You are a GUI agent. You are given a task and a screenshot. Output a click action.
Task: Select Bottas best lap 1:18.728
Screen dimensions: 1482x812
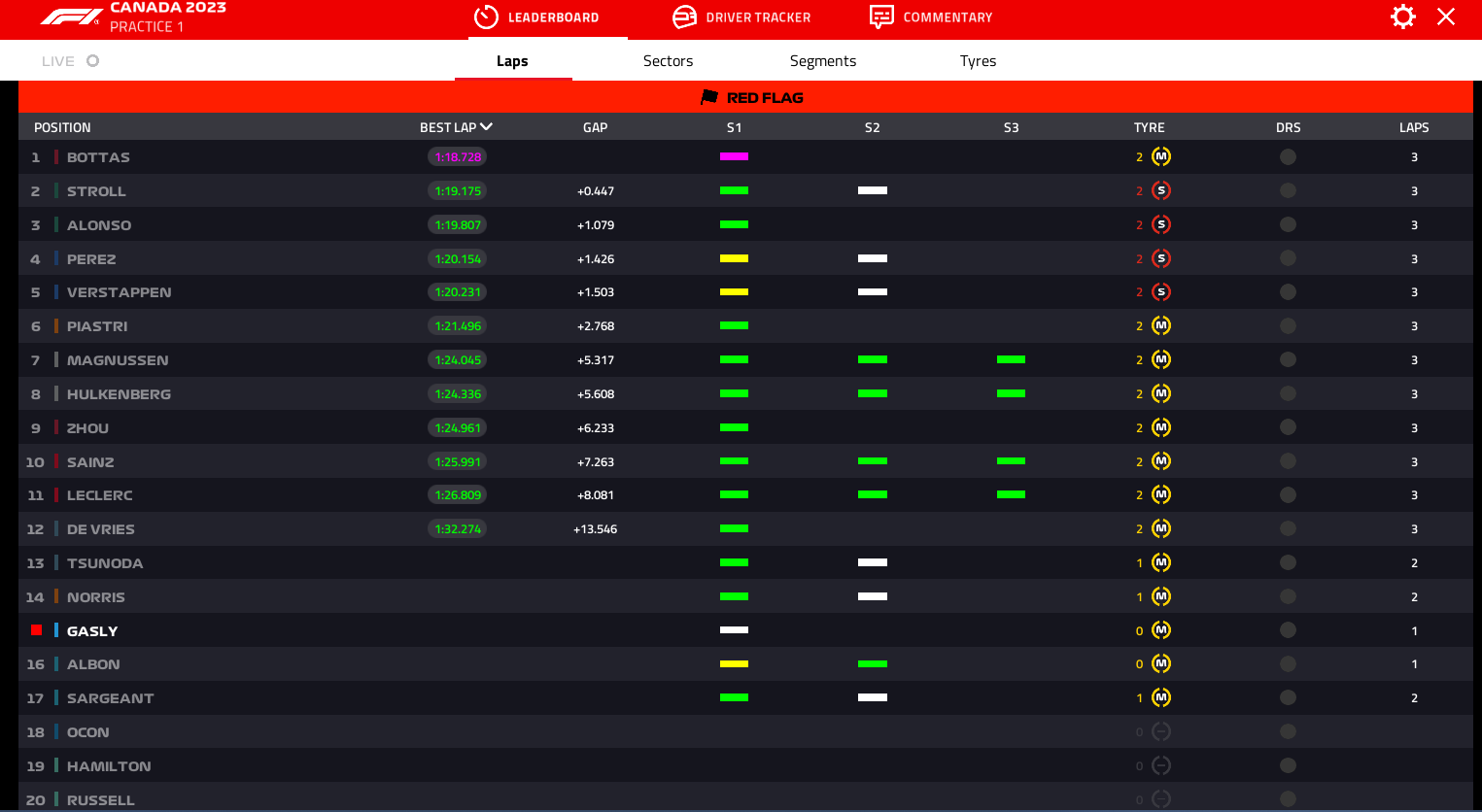[x=458, y=156]
